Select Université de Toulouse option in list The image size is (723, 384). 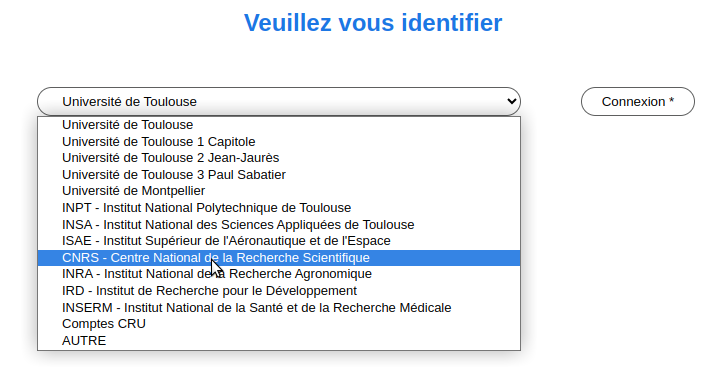279,125
